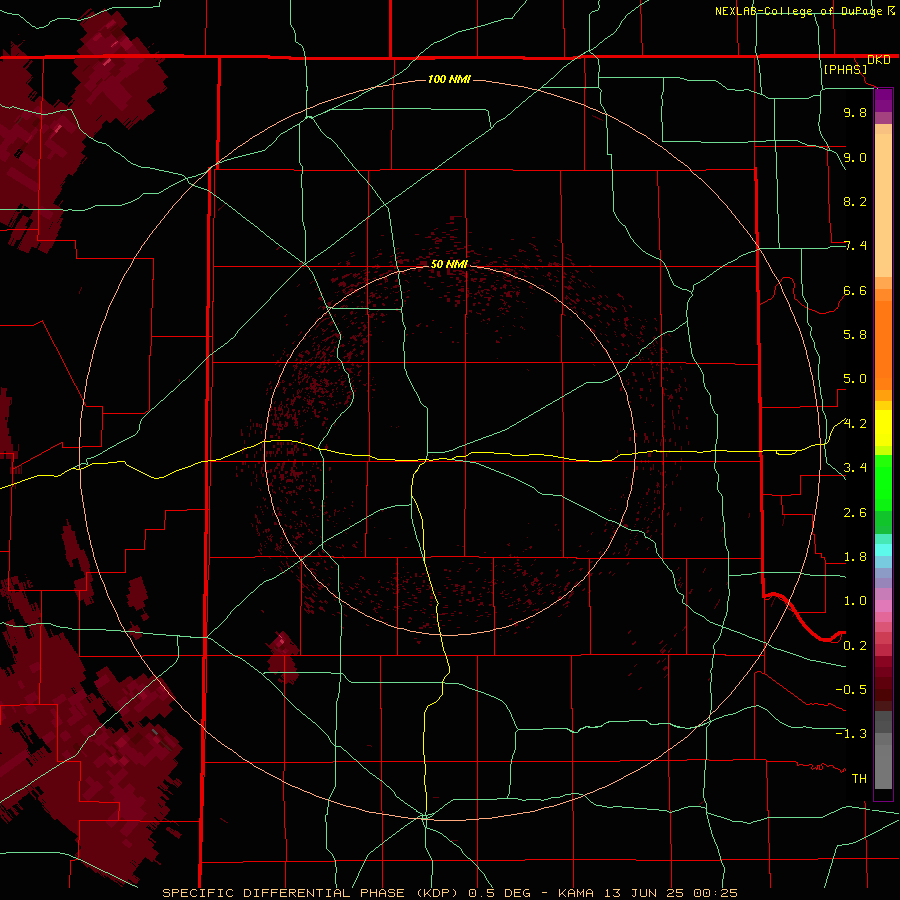Click the NEXLAB-College of DuPage credit text
Screen dimensions: 900x900
coord(799,11)
